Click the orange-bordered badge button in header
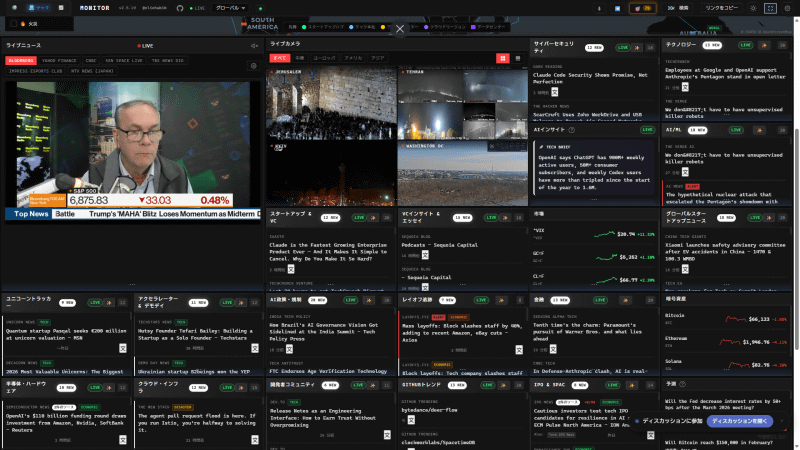800x450 pixels. pos(643,8)
